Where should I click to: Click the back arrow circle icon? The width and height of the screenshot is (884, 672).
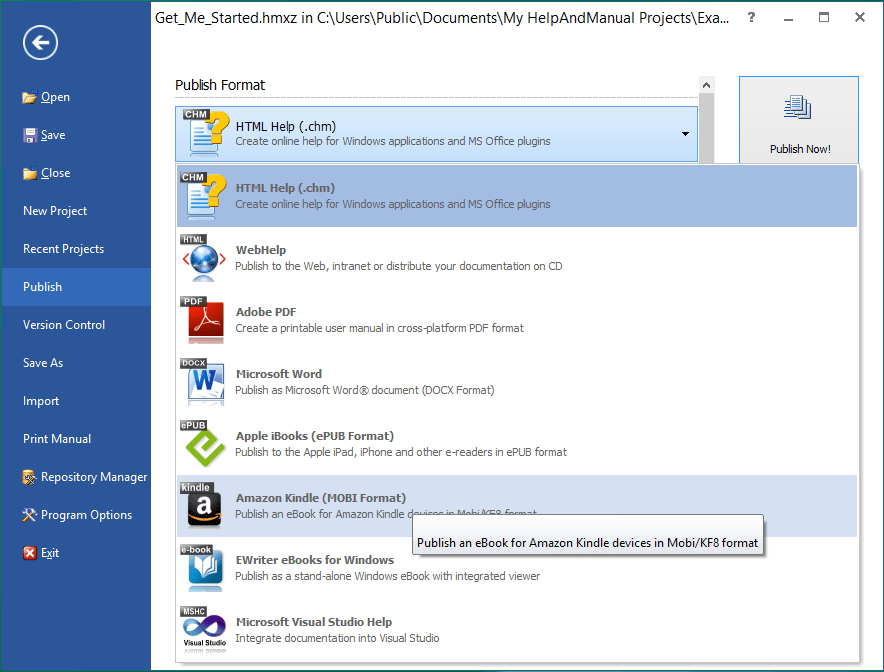point(40,42)
